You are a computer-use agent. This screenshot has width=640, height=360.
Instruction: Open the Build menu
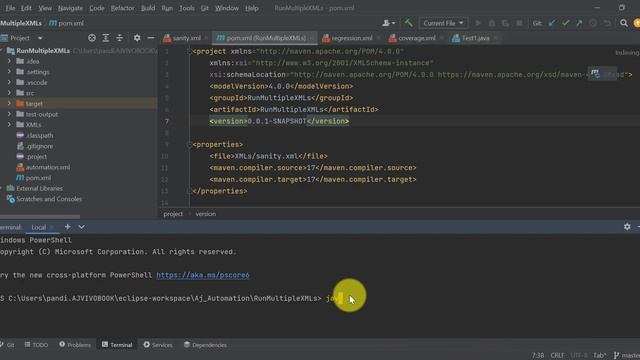148,8
